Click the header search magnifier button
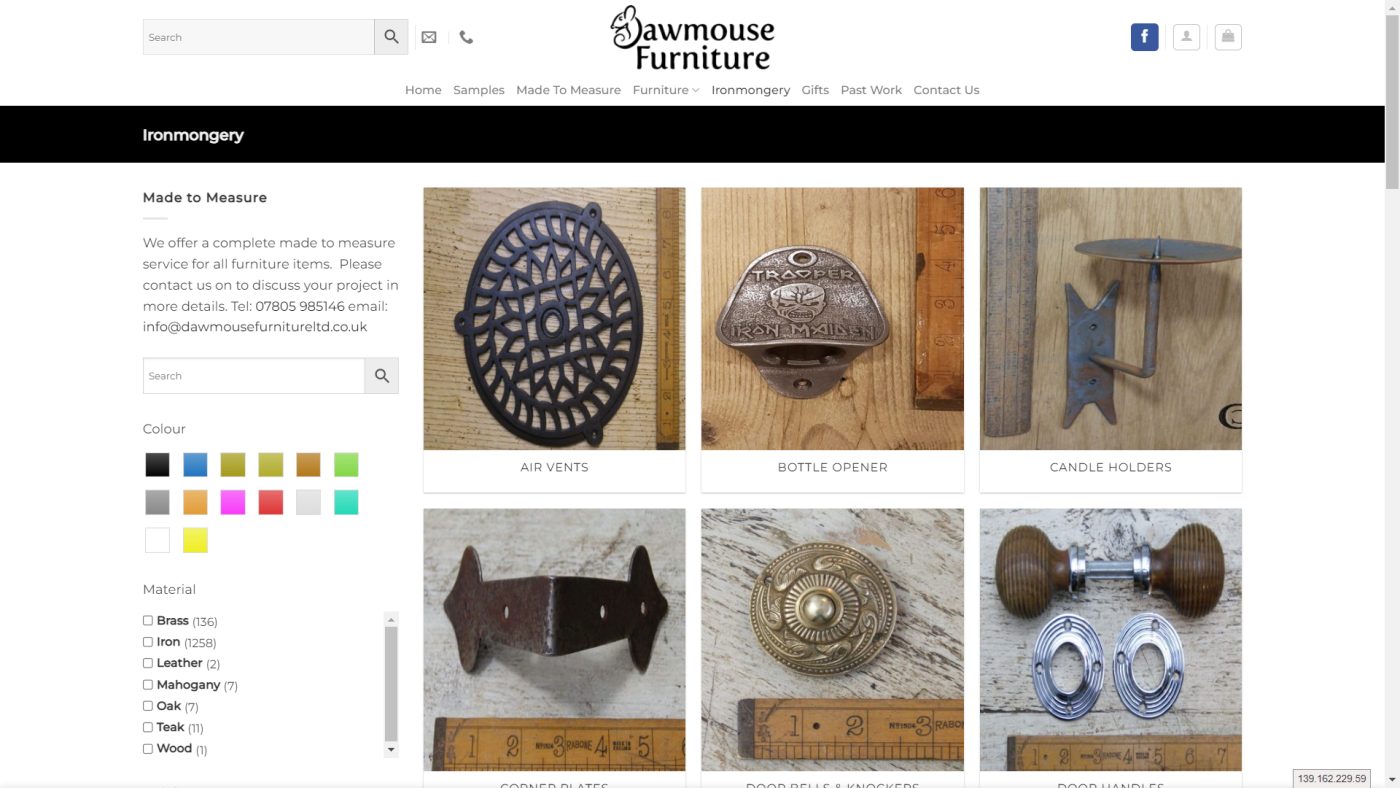Image resolution: width=1400 pixels, height=788 pixels. tap(391, 37)
